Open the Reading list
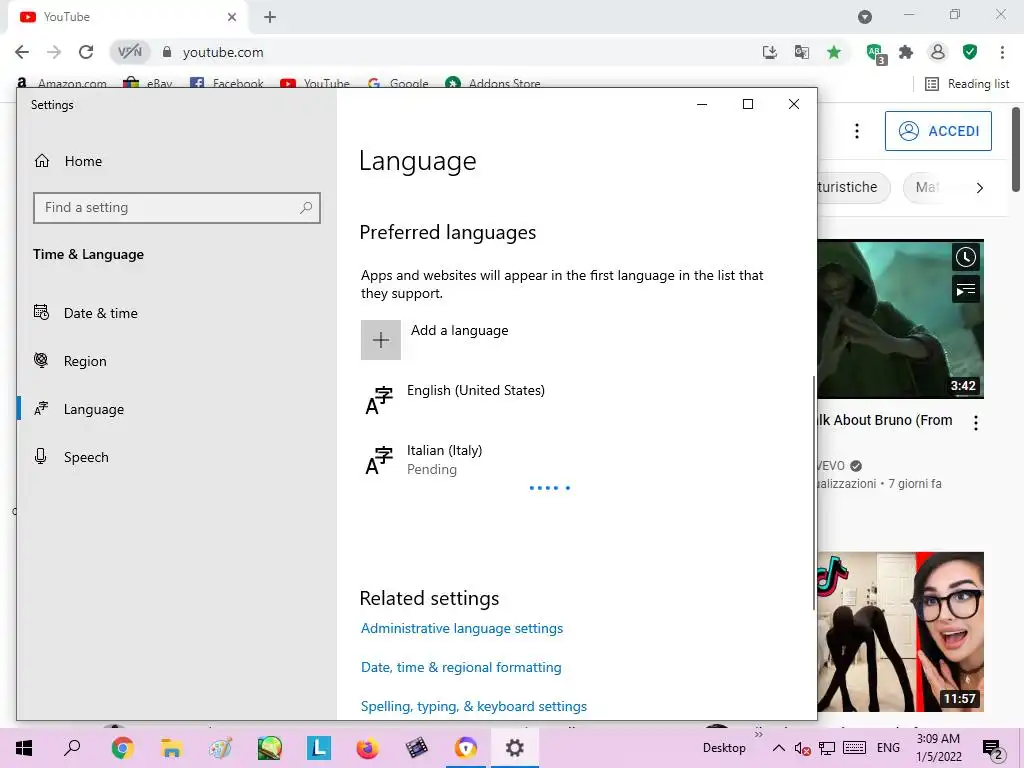The width and height of the screenshot is (1024, 768). (x=967, y=84)
